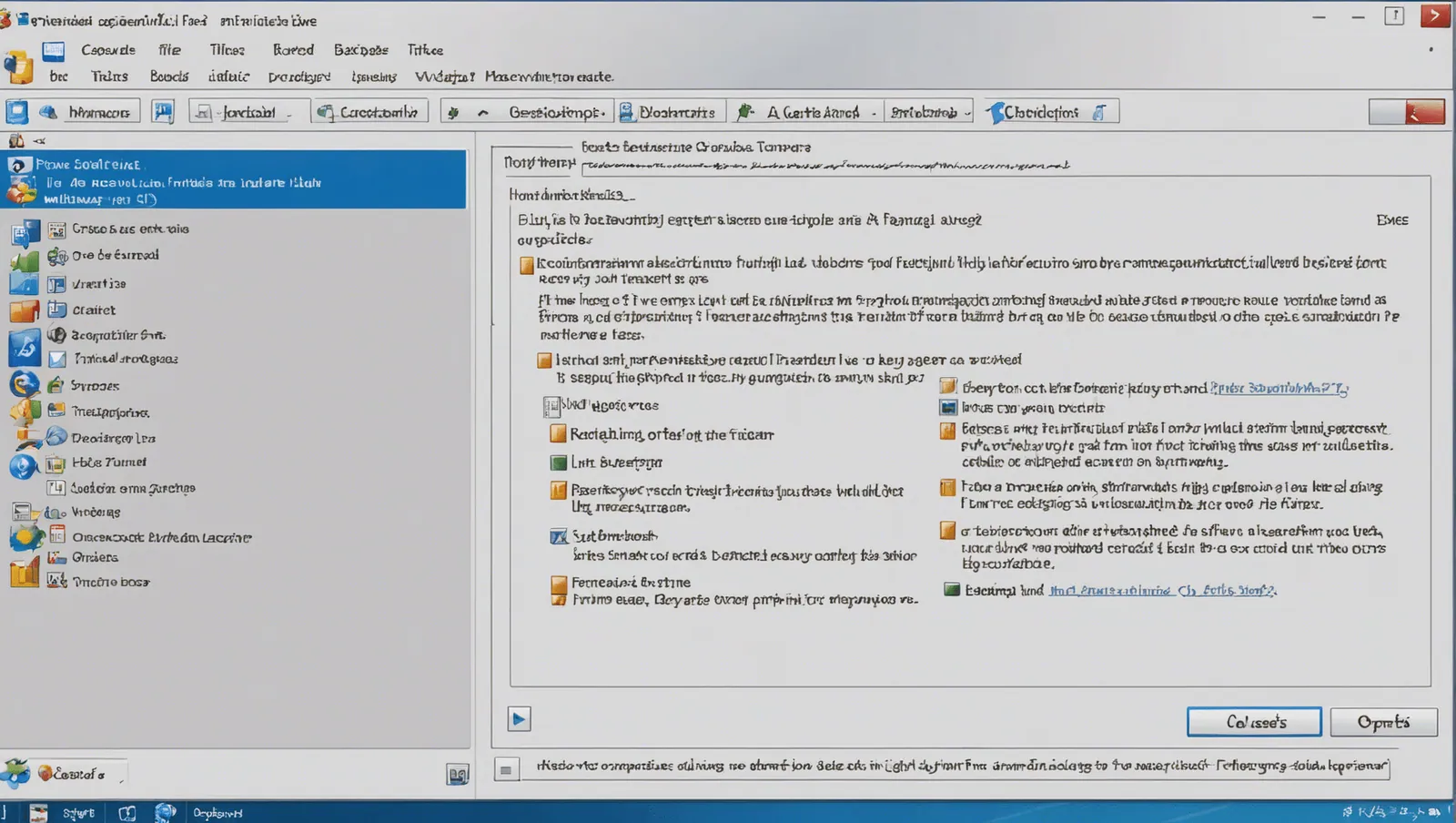Click the orange folder icon in the sidebar strip
Image resolution: width=1456 pixels, height=823 pixels.
24,310
